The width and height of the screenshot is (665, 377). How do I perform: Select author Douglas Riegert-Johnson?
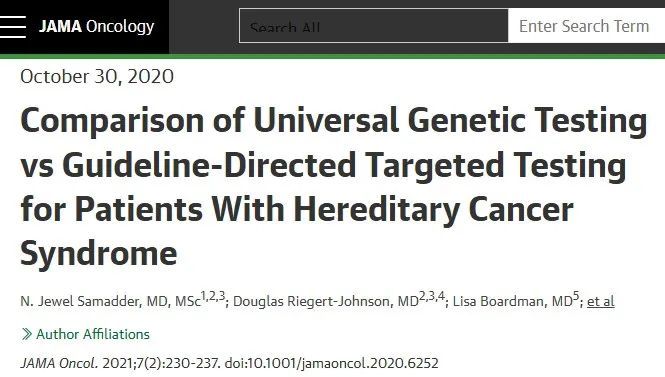(x=326, y=302)
